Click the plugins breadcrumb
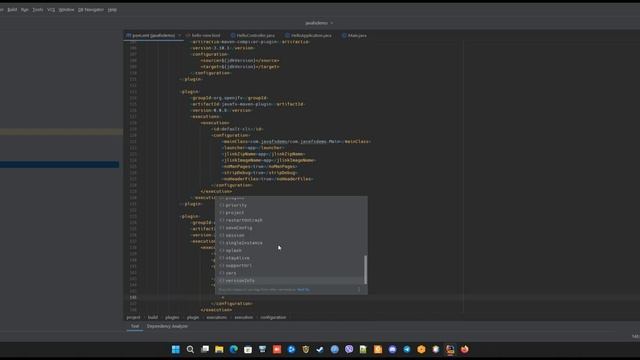This screenshot has height=360, width=640. coord(172,317)
